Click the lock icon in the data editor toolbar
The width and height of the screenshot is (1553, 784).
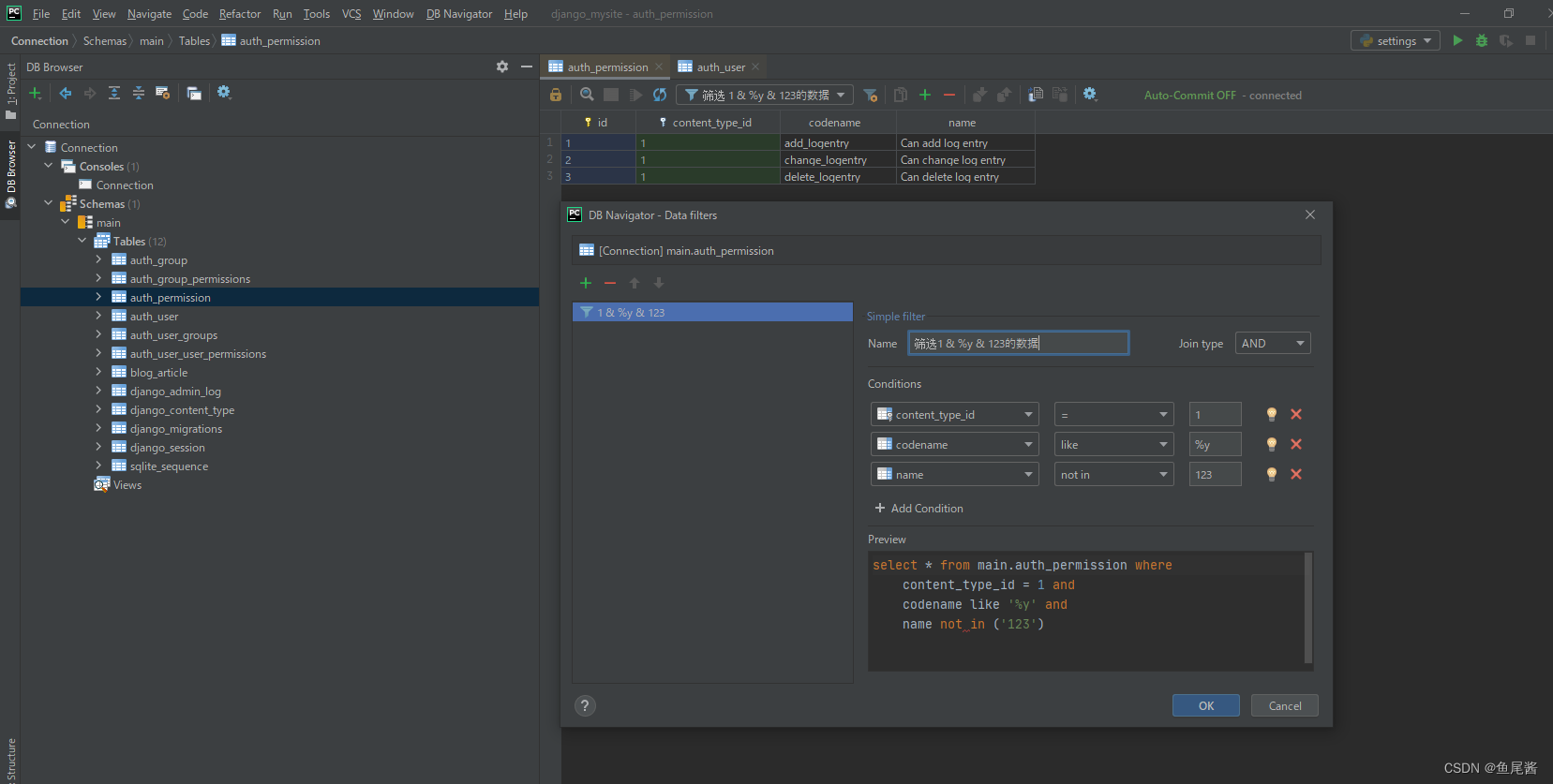click(x=556, y=95)
